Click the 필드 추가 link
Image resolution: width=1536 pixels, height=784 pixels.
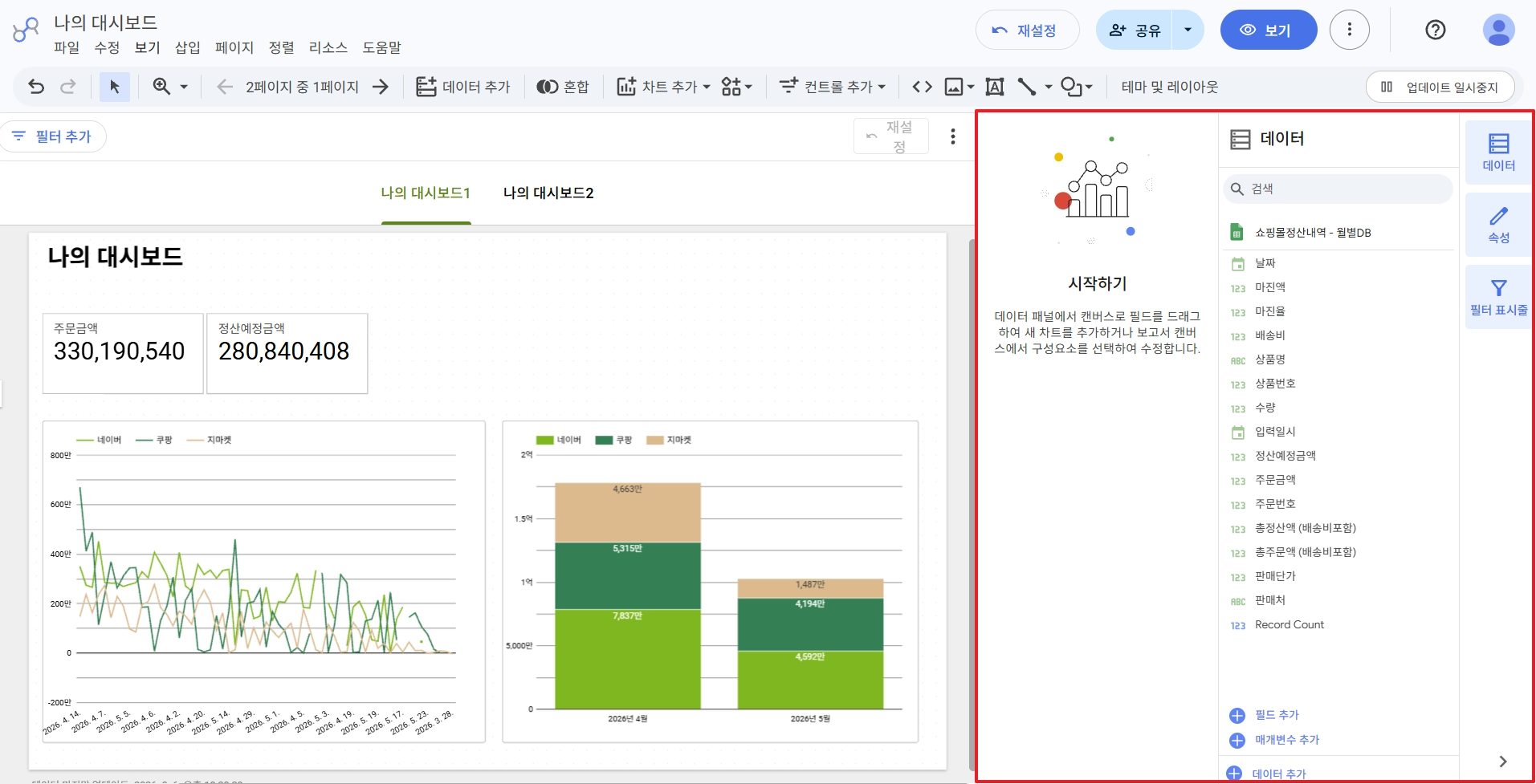pos(1265,715)
